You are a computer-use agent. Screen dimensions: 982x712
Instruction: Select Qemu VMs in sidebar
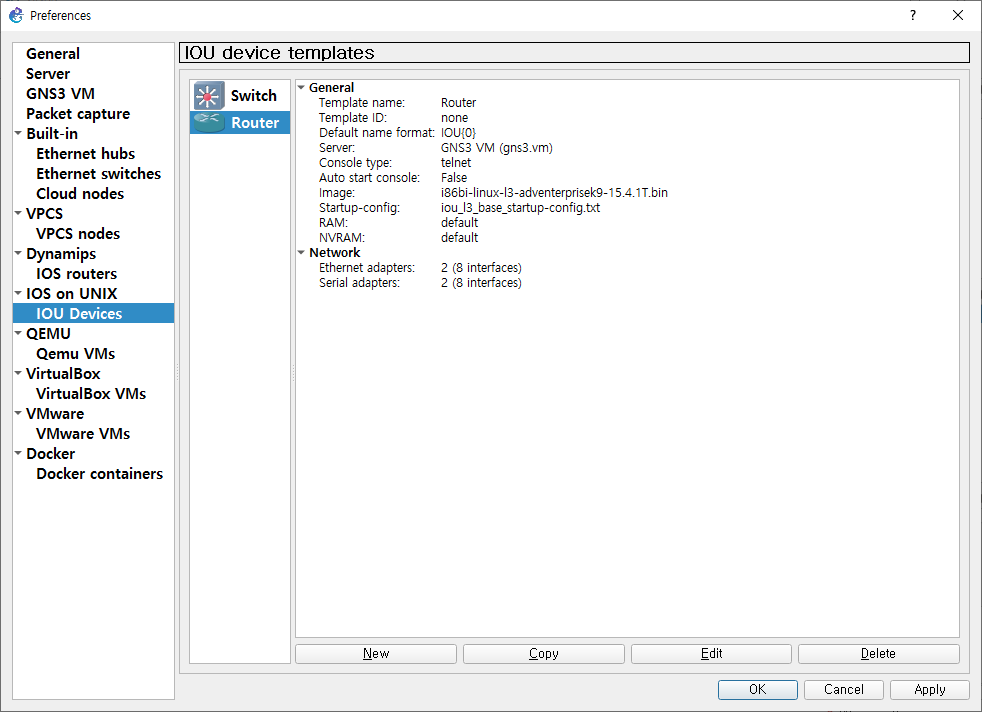[x=75, y=354]
